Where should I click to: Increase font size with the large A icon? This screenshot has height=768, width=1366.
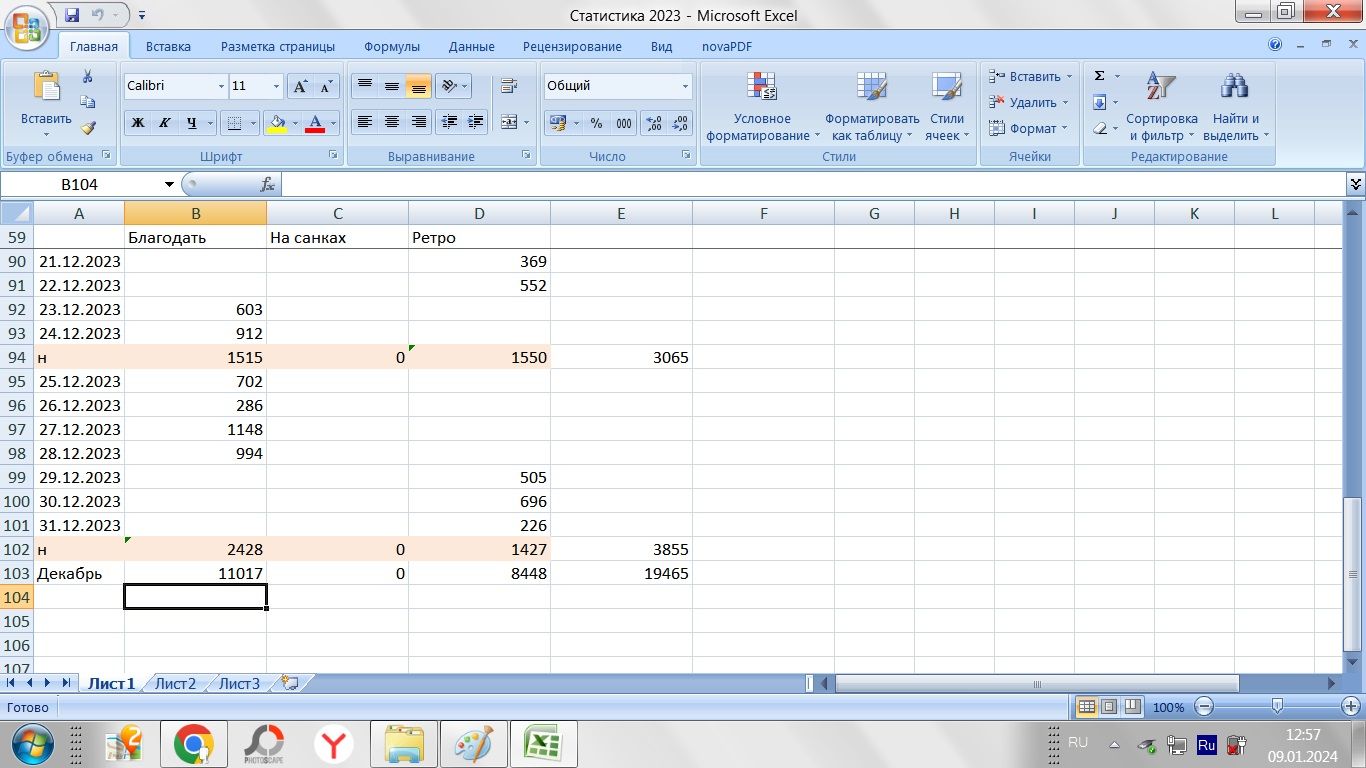click(x=300, y=87)
